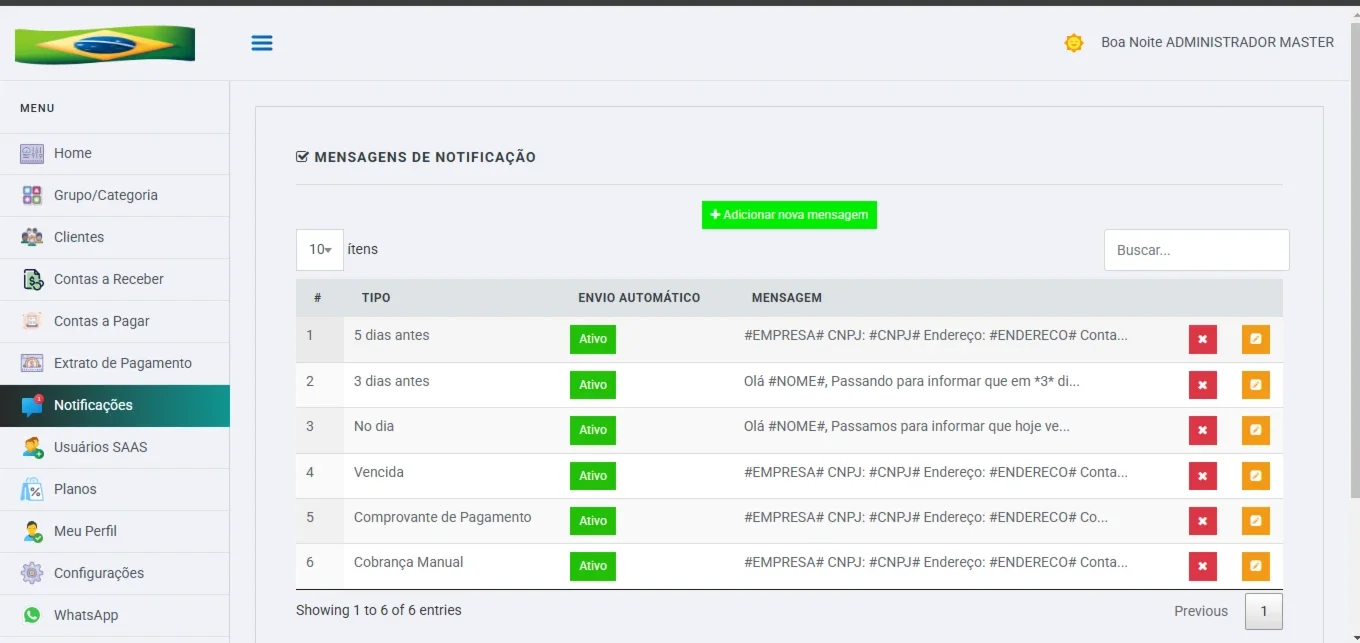Toggle the hamburger sidebar menu icon
Viewport: 1360px width, 643px height.
click(262, 43)
